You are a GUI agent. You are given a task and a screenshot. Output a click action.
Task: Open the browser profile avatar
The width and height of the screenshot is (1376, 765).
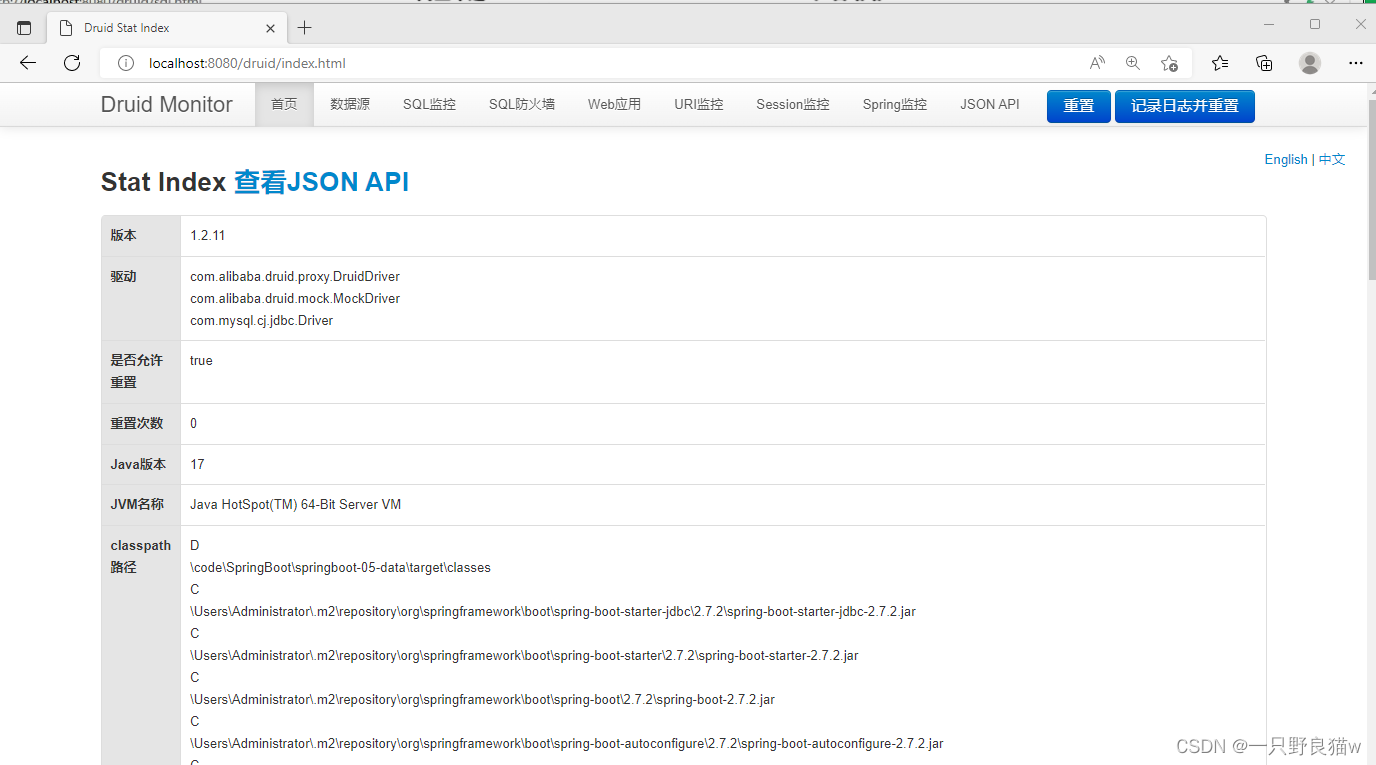pyautogui.click(x=1310, y=63)
